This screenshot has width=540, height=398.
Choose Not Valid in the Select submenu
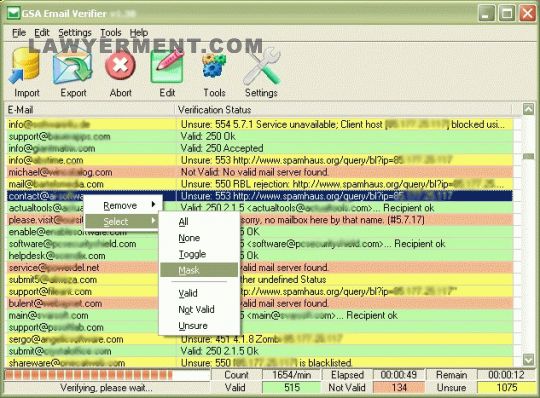[199, 310]
